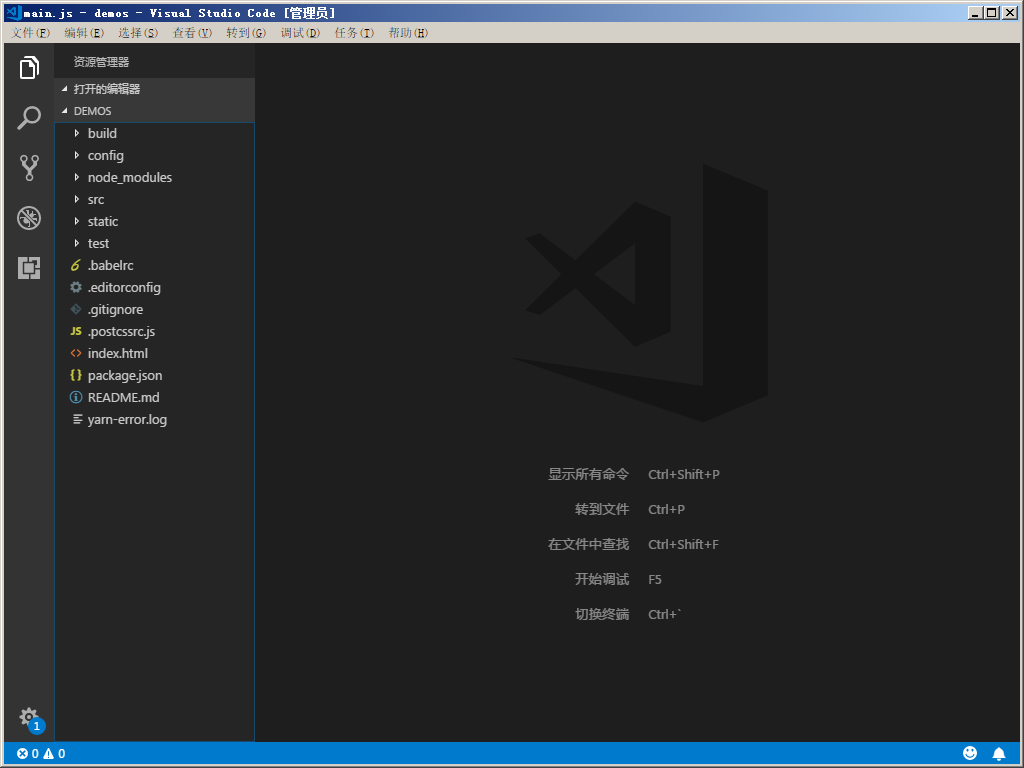1024x768 pixels.
Task: Expand the node_modules folder arrow
Action: pos(76,178)
